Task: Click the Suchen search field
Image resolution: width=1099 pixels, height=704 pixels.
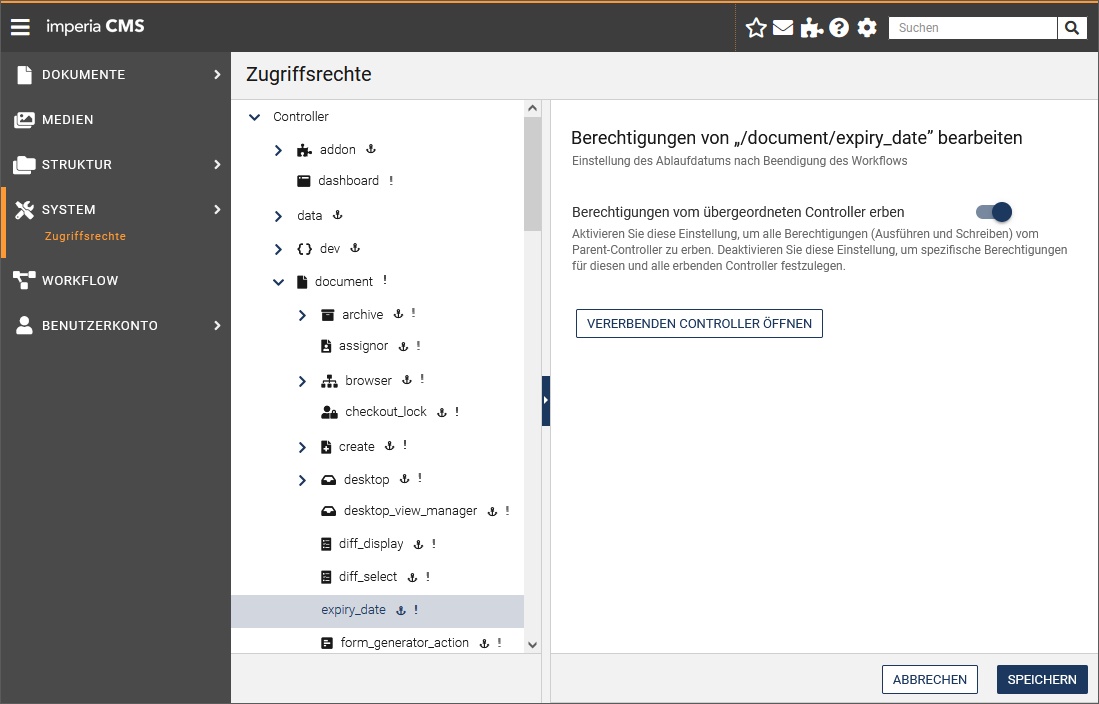Action: click(973, 28)
